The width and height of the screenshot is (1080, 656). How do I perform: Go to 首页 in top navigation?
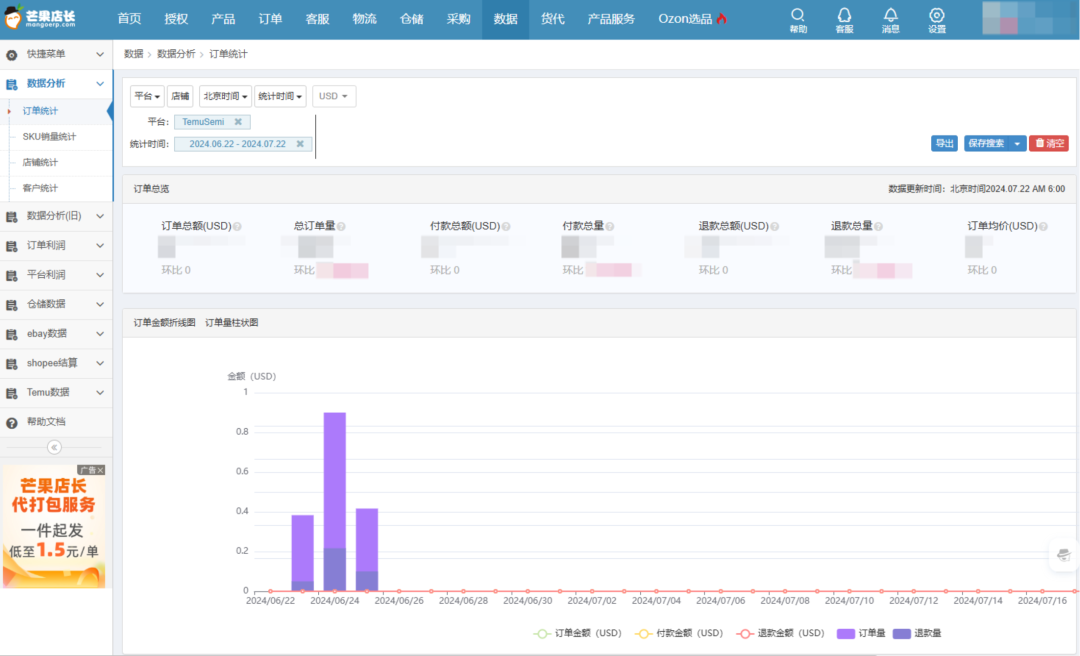coord(129,19)
